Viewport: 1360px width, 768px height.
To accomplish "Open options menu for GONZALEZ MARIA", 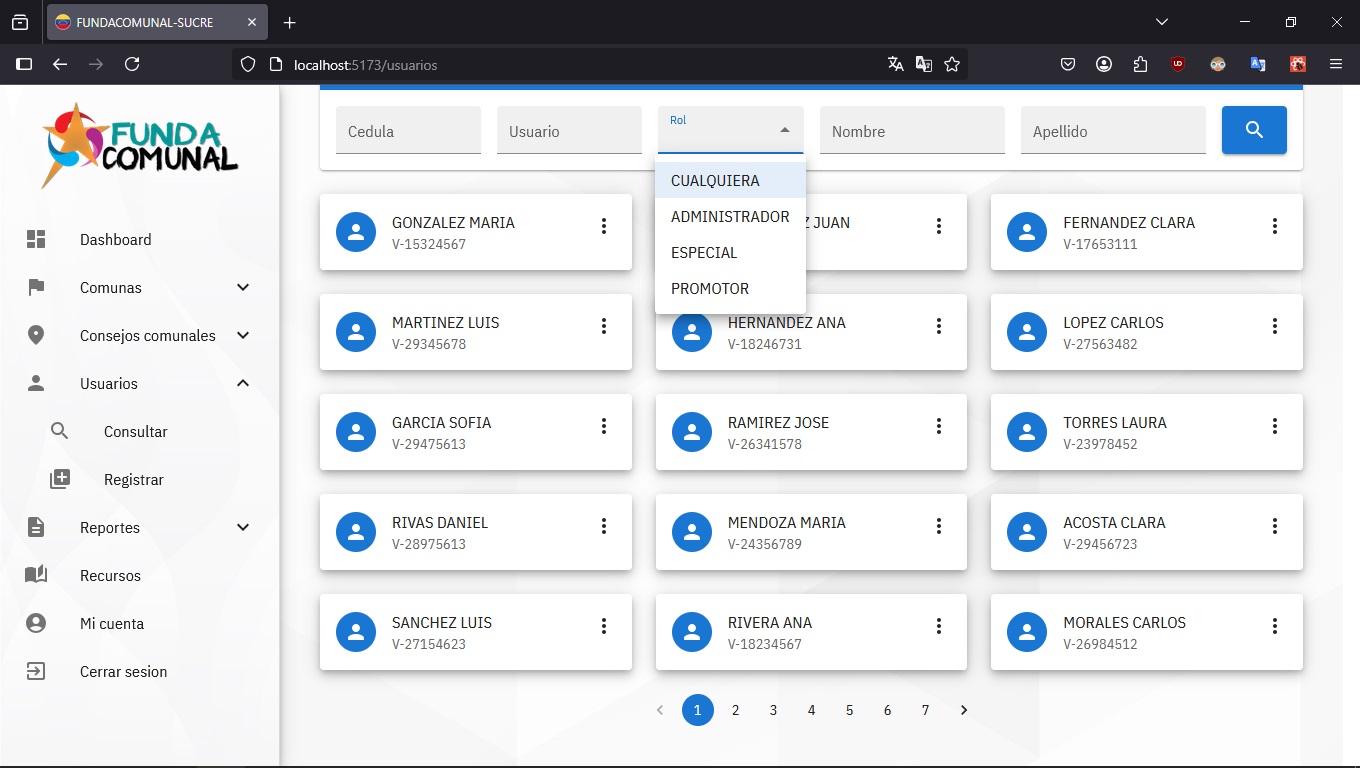I will [x=604, y=226].
